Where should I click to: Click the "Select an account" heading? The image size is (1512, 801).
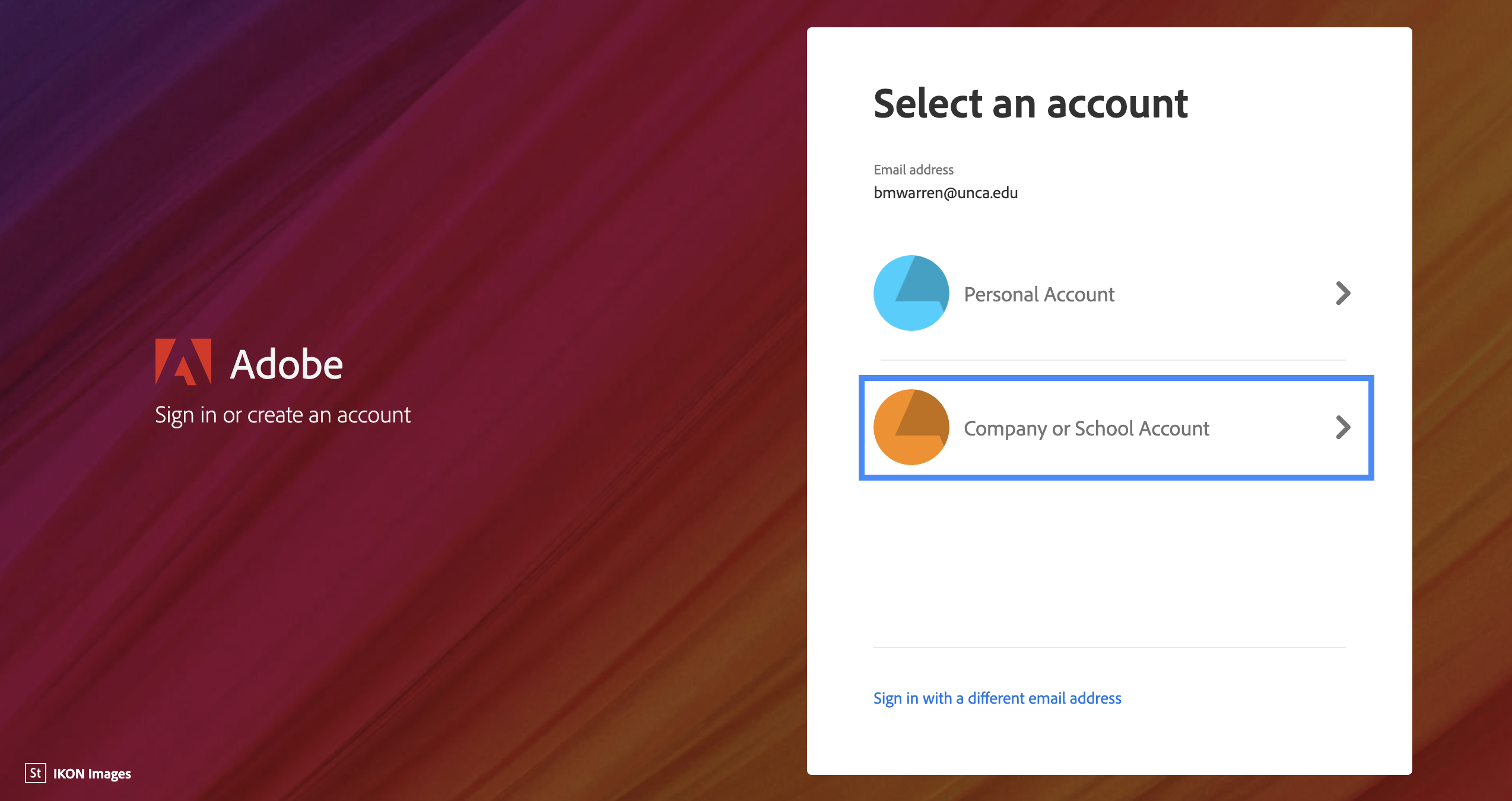[x=1031, y=104]
